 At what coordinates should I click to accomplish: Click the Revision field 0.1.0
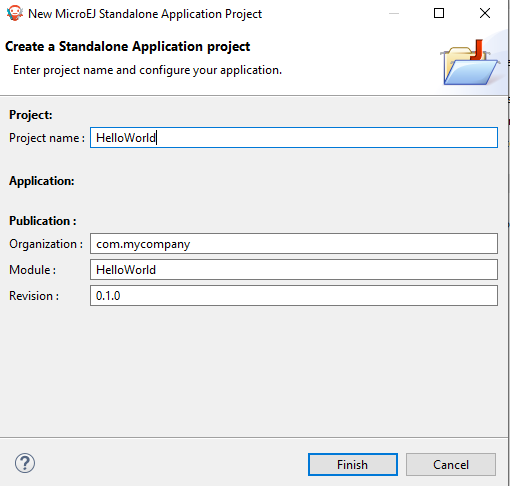(x=294, y=296)
